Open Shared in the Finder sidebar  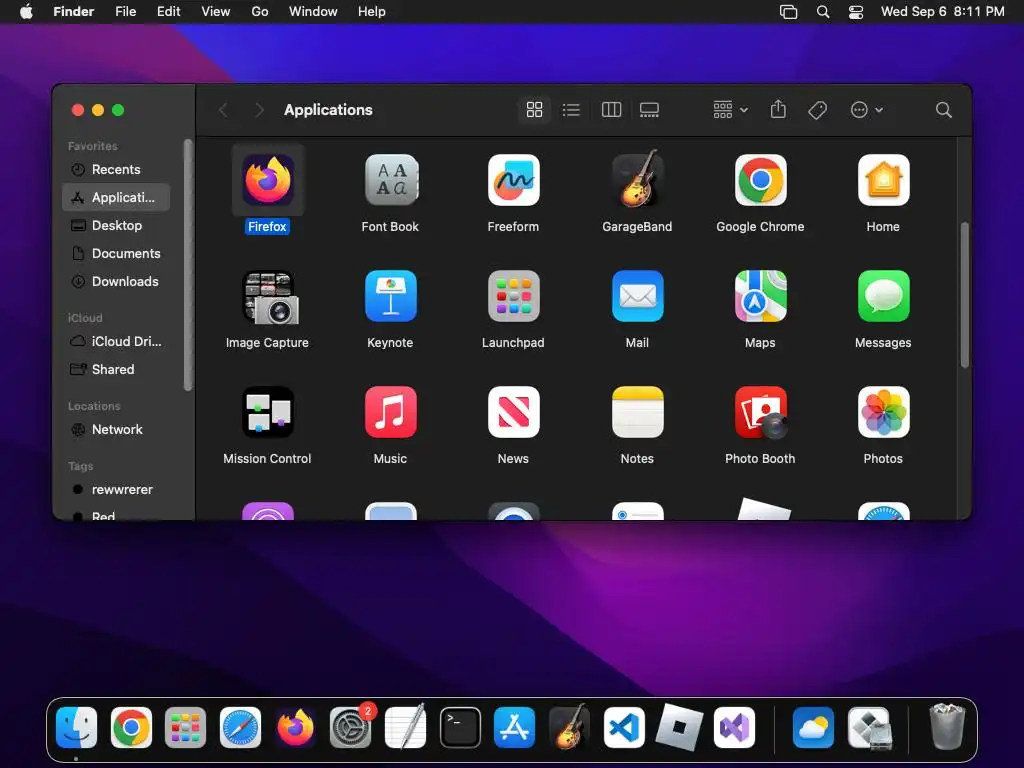coord(116,370)
